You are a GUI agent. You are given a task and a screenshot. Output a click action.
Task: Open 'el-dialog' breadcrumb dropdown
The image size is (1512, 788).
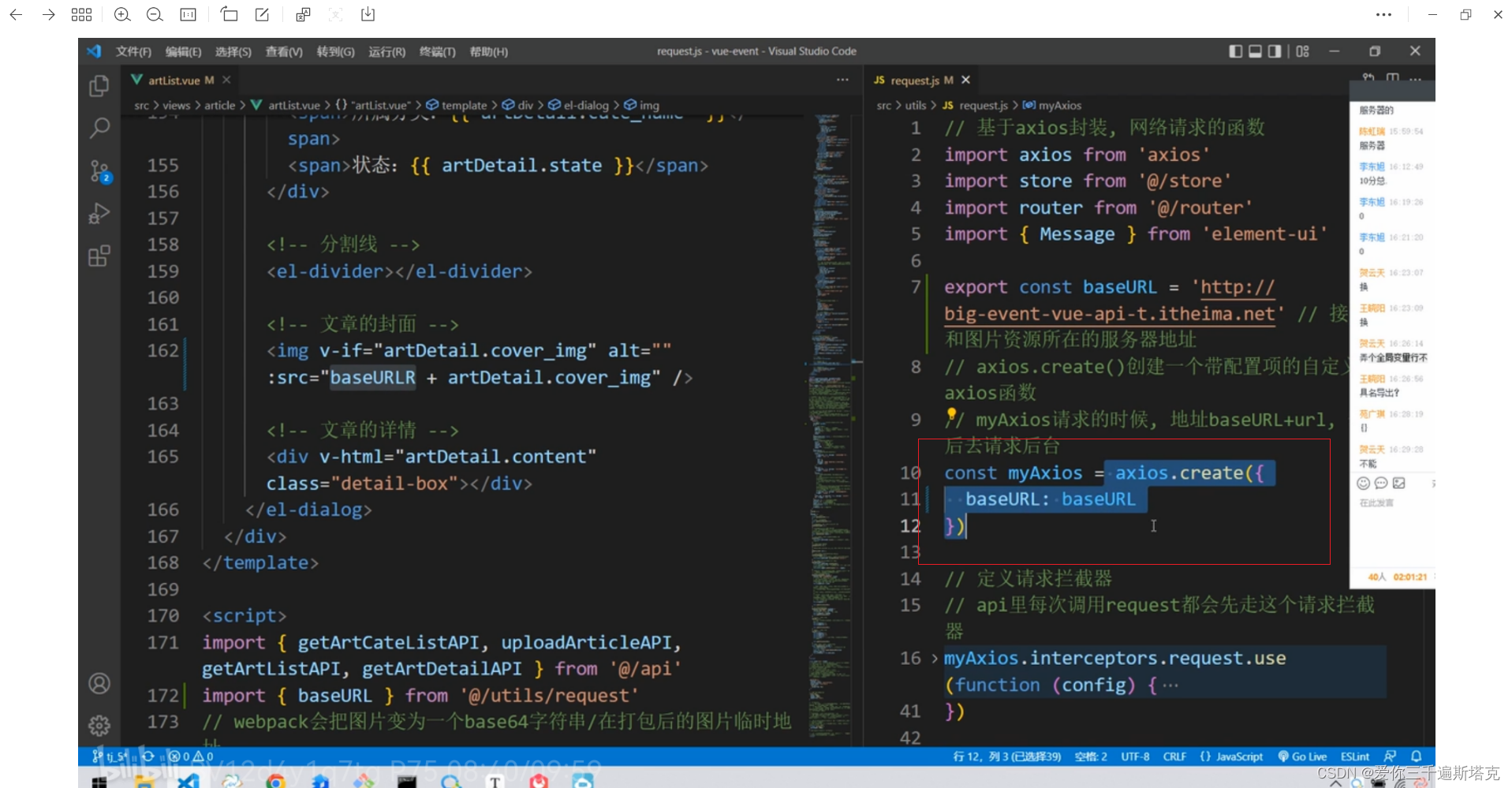tap(579, 105)
